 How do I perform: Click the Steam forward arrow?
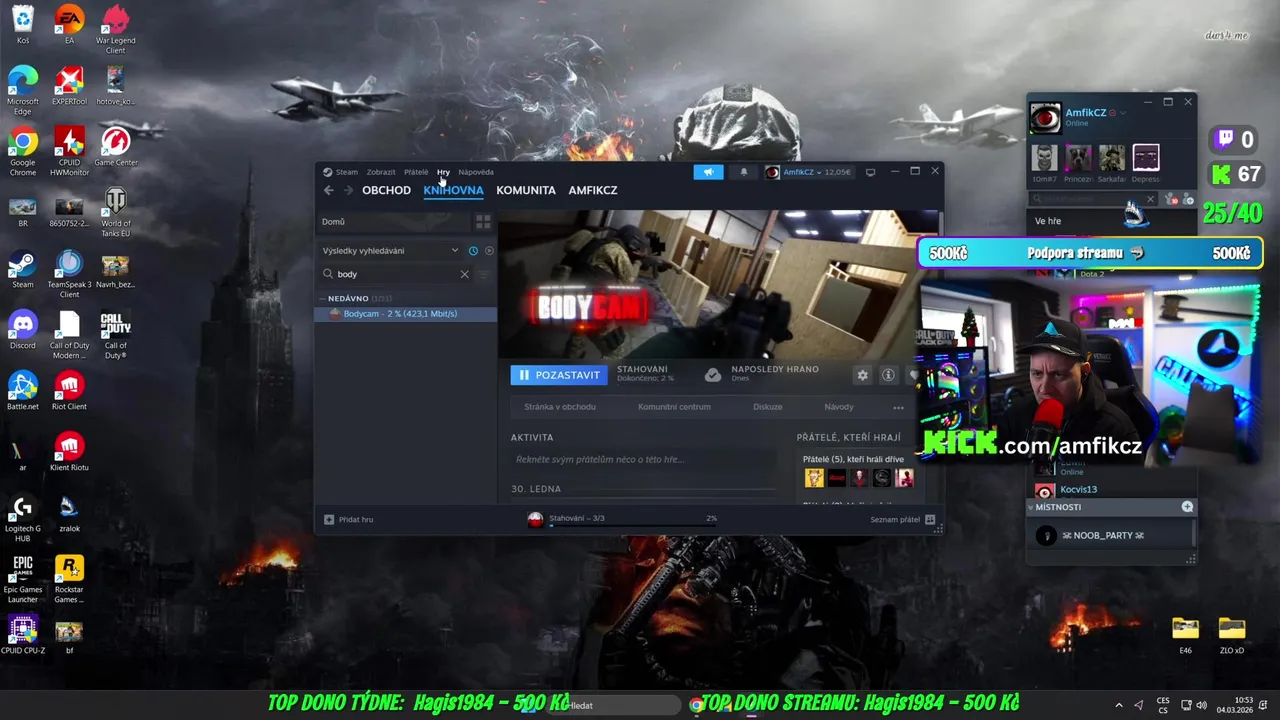348,190
